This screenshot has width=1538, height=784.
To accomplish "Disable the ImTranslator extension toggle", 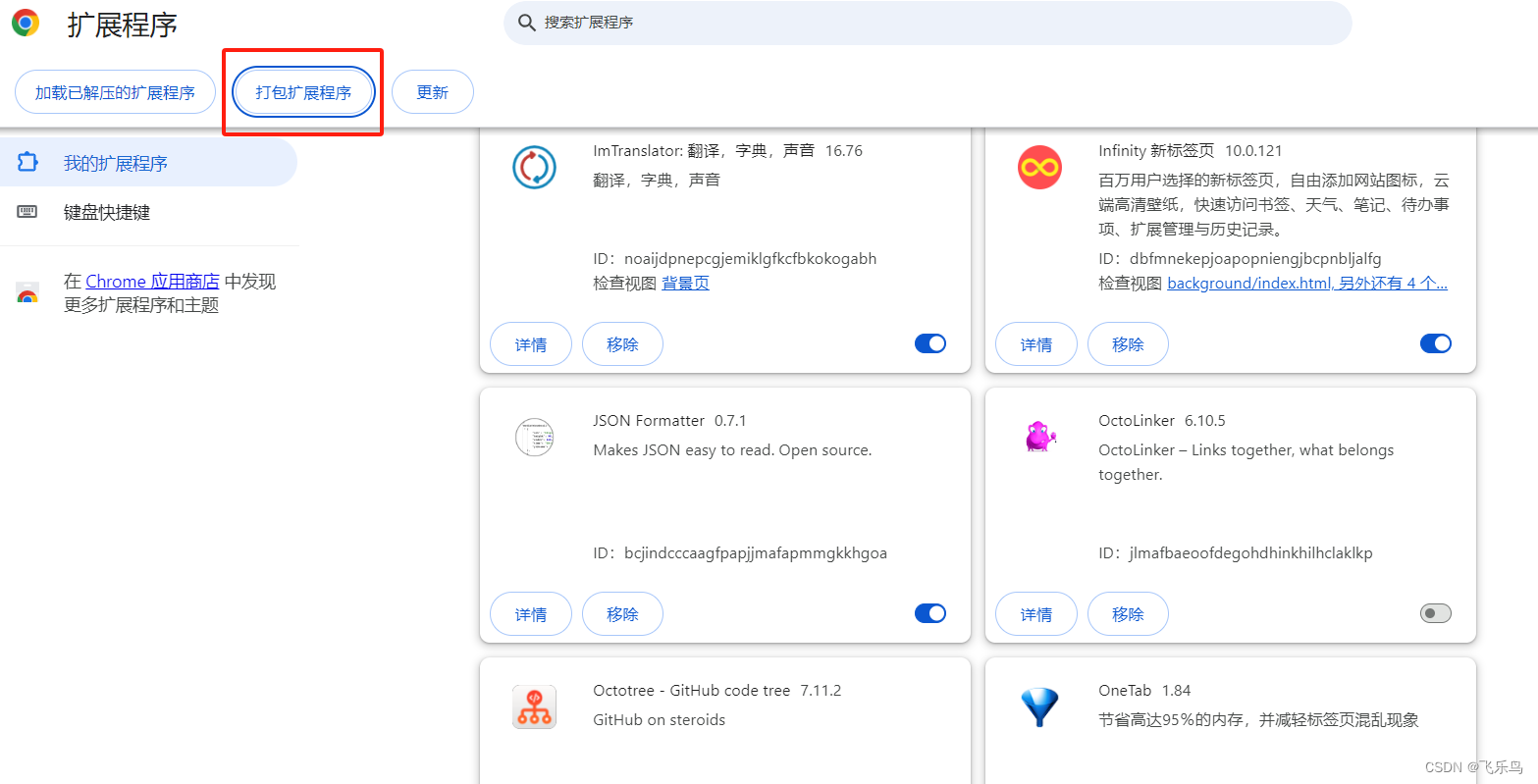I will pyautogui.click(x=930, y=343).
